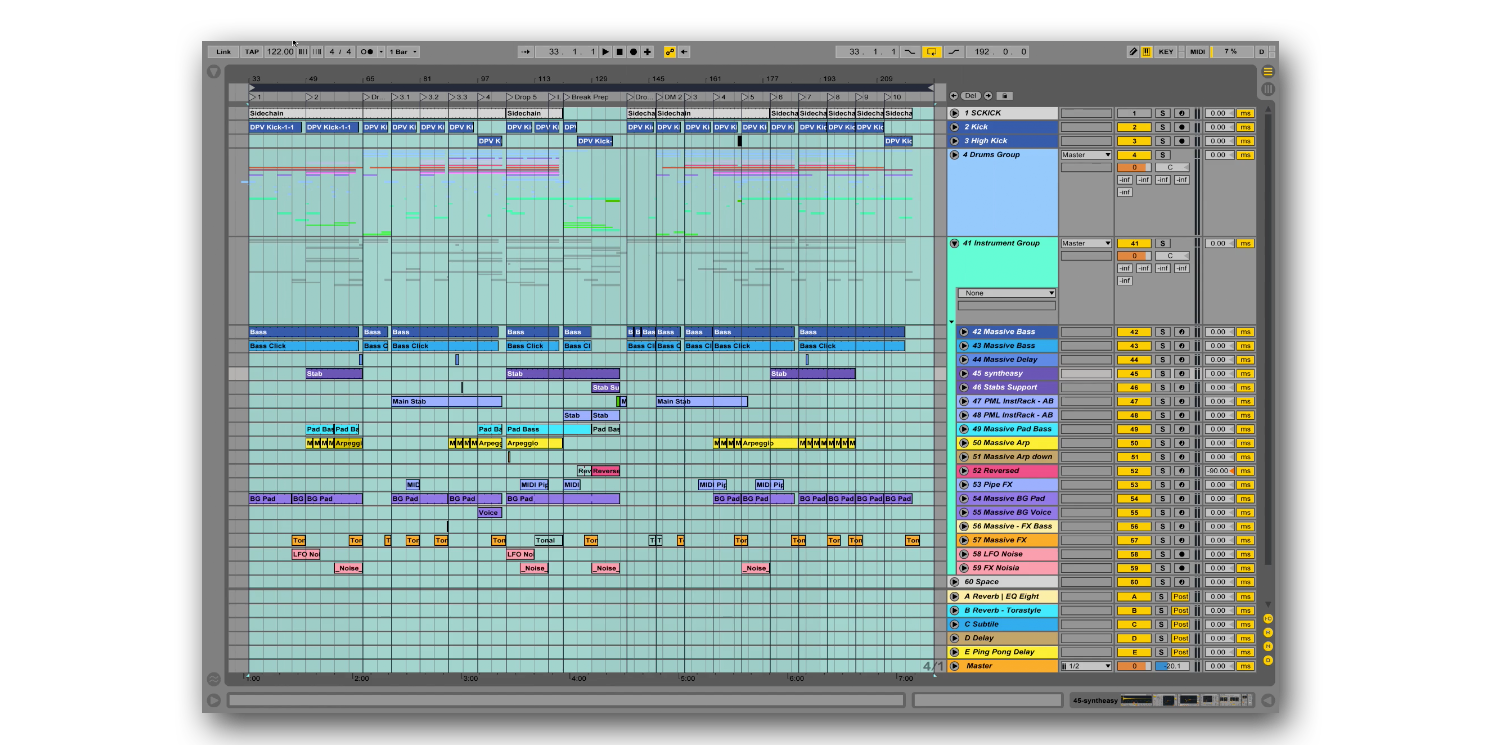Select the Reverse clip on track 52
This screenshot has height=745, width=1500.
coord(605,471)
